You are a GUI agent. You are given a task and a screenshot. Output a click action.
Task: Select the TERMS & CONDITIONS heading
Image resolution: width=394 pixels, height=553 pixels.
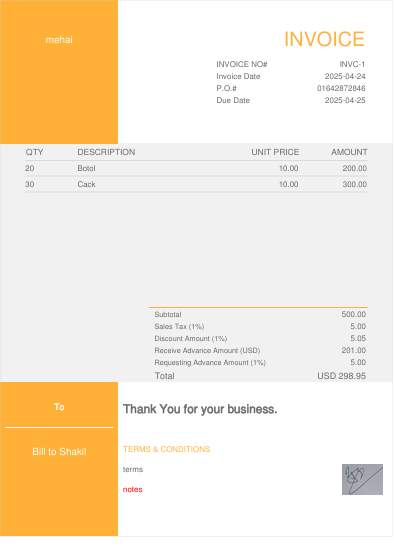pos(166,449)
